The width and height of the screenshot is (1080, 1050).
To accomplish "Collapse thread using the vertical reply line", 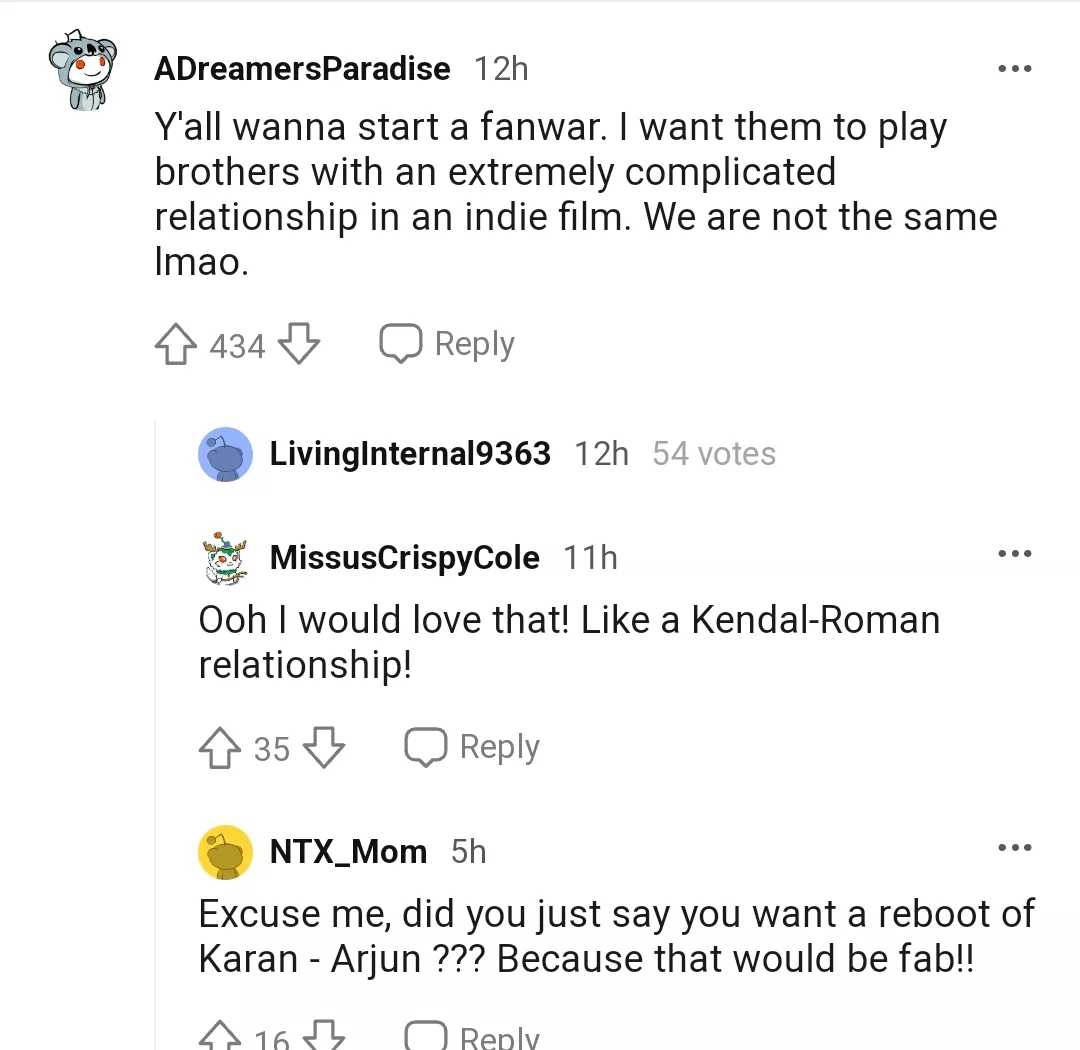I will [x=156, y=700].
